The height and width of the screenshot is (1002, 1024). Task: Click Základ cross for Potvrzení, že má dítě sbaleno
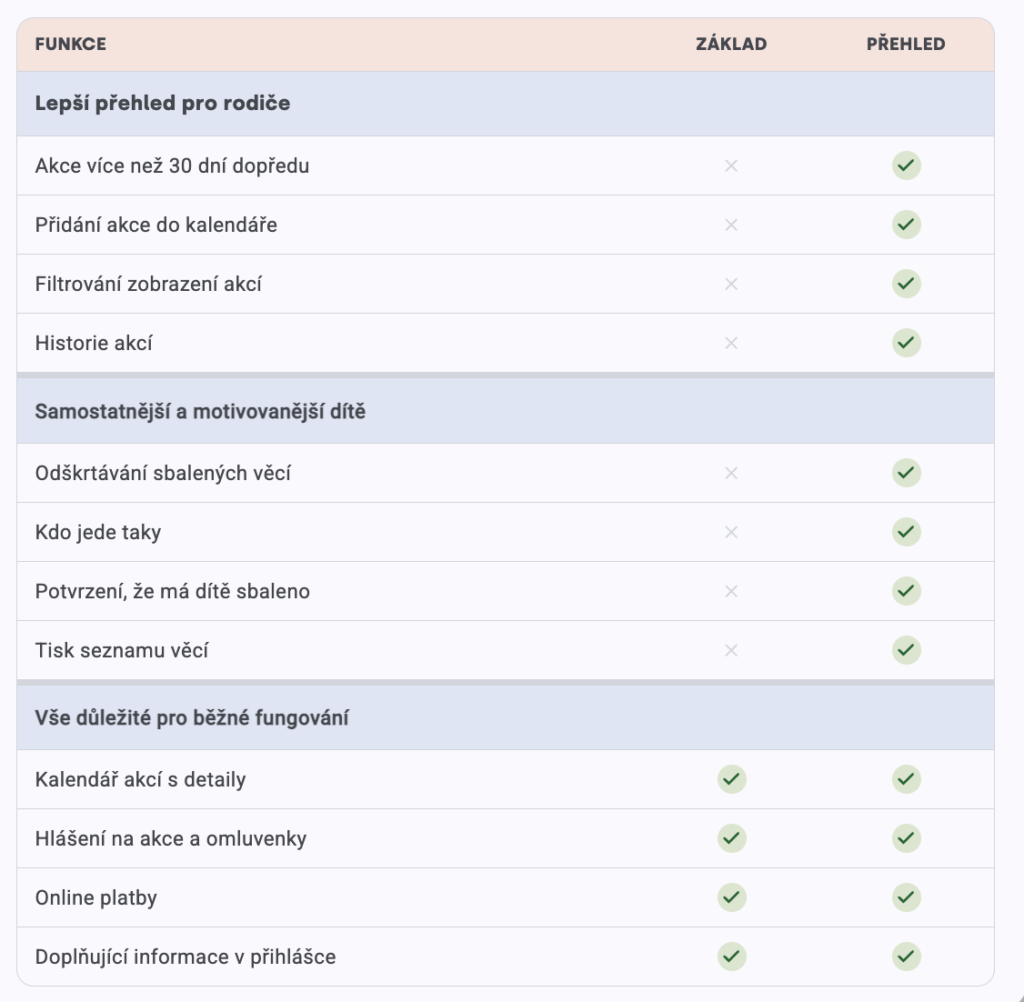731,591
